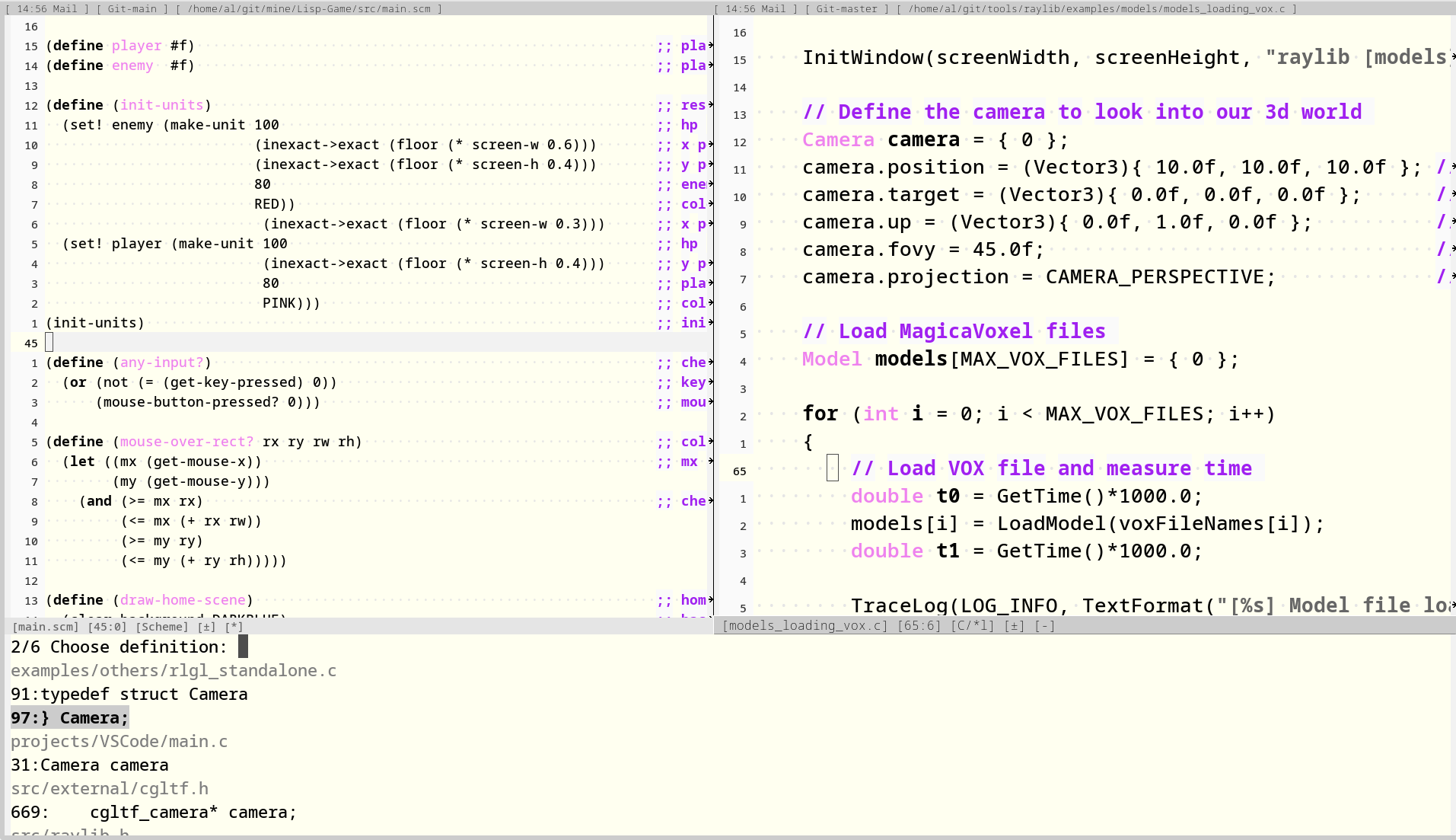Open the examples/others/rlgl_standalone.c file group

[x=173, y=670]
